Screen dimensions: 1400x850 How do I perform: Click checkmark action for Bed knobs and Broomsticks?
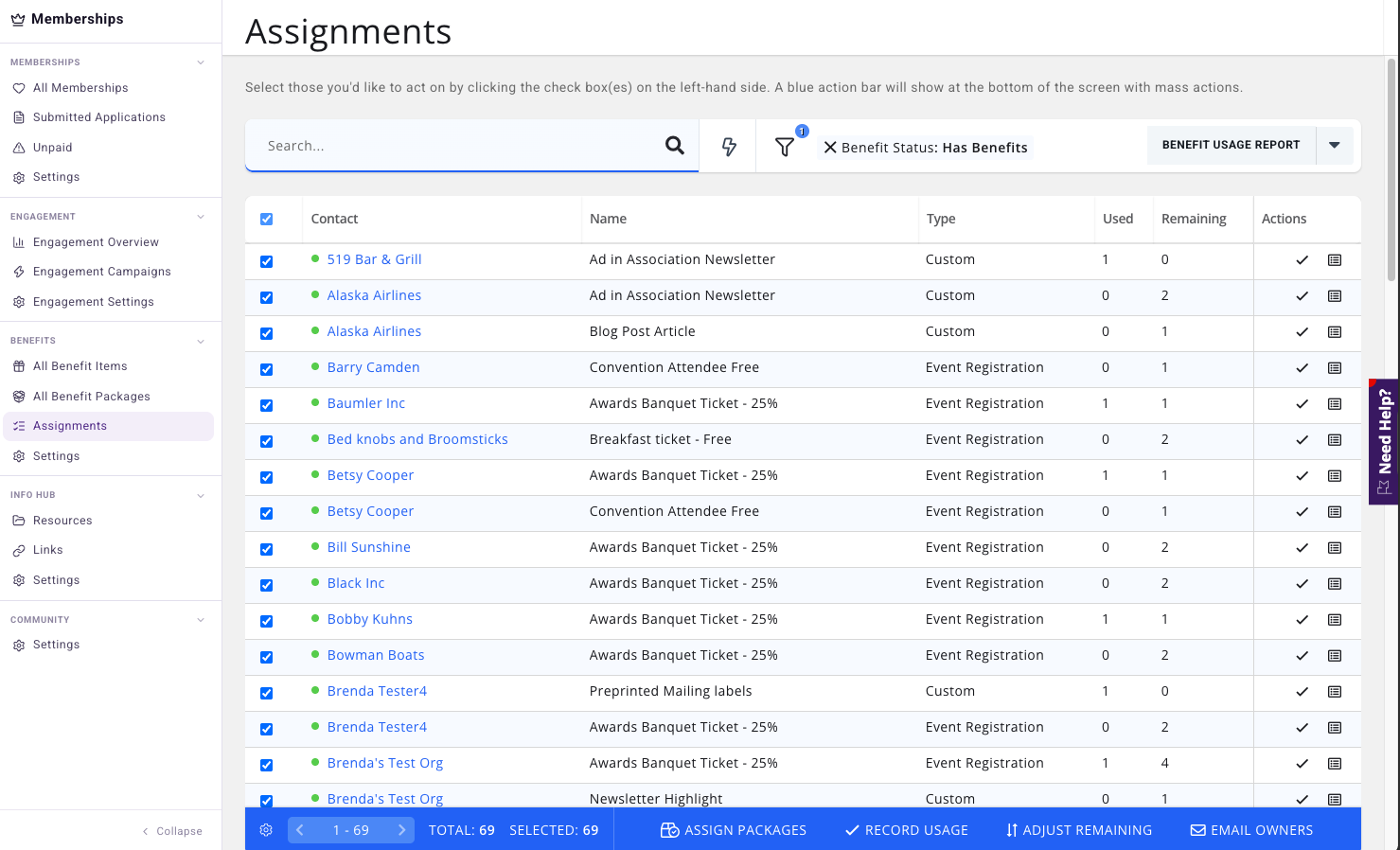point(1303,440)
